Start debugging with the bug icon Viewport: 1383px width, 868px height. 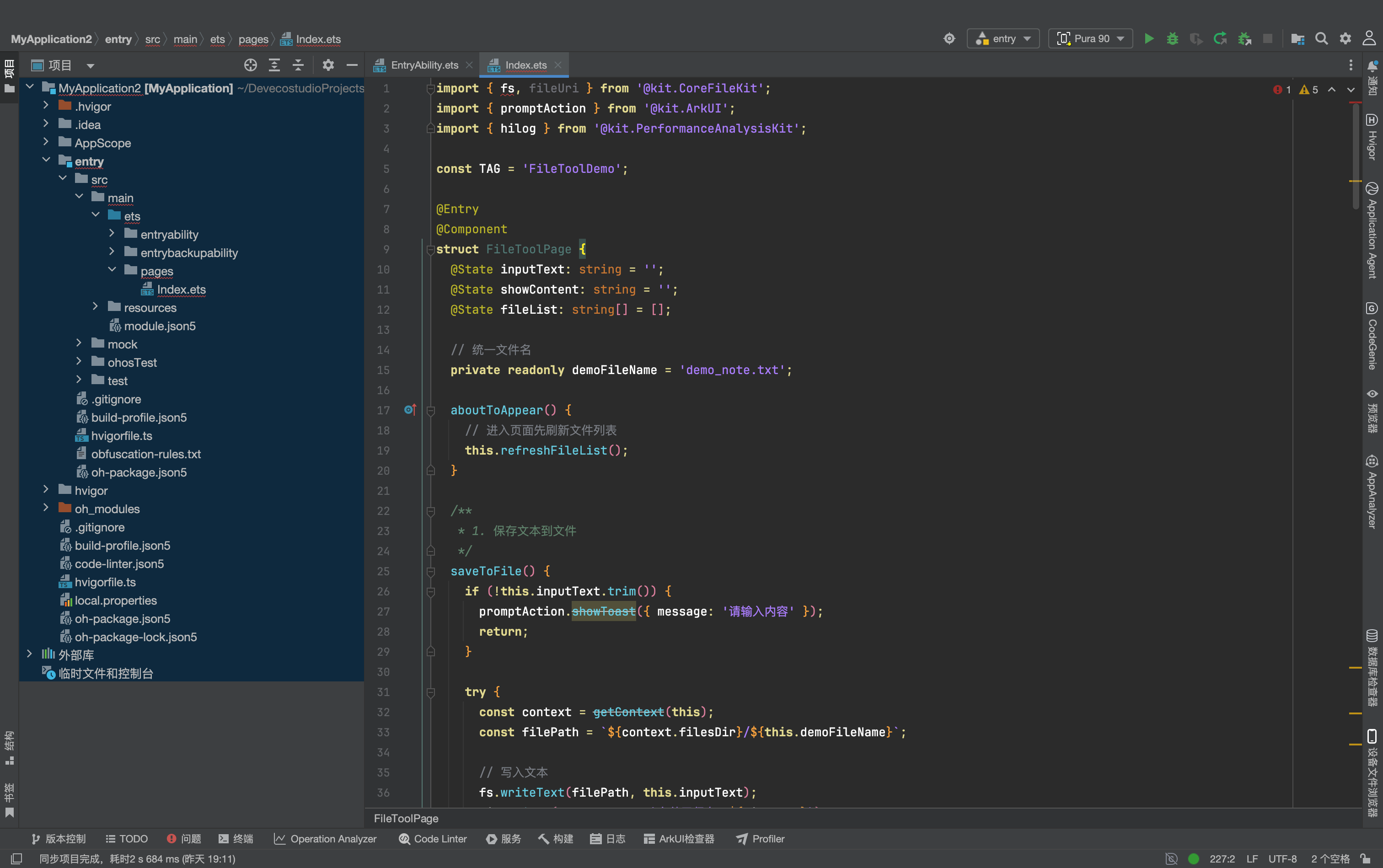pos(1172,38)
